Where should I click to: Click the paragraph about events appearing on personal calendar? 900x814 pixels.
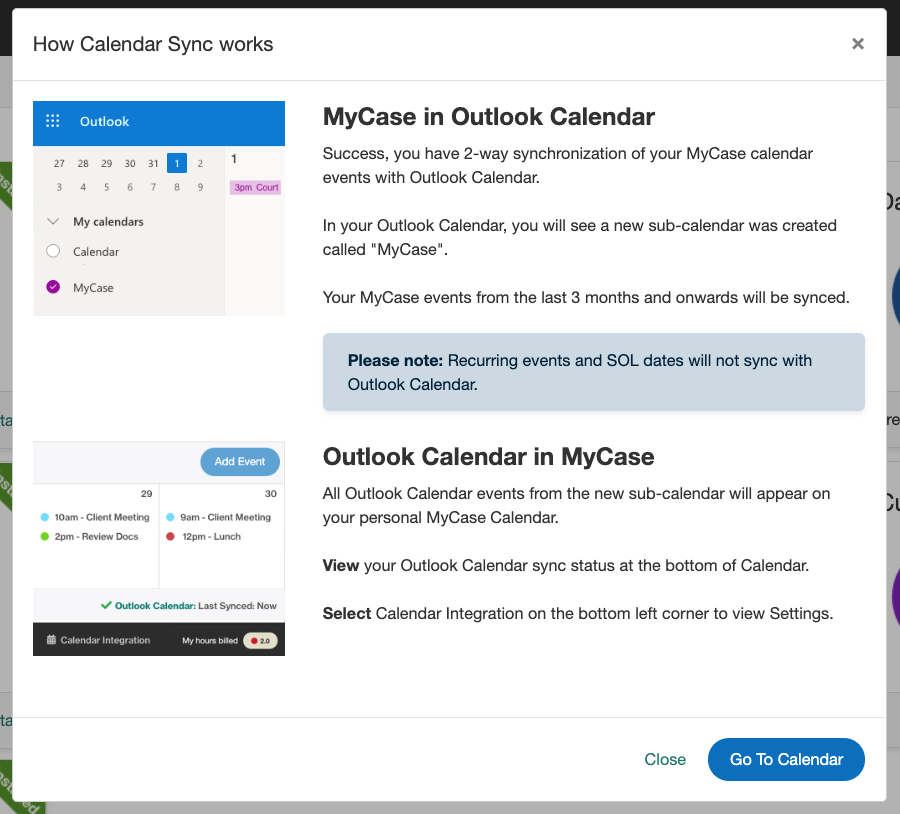click(576, 505)
